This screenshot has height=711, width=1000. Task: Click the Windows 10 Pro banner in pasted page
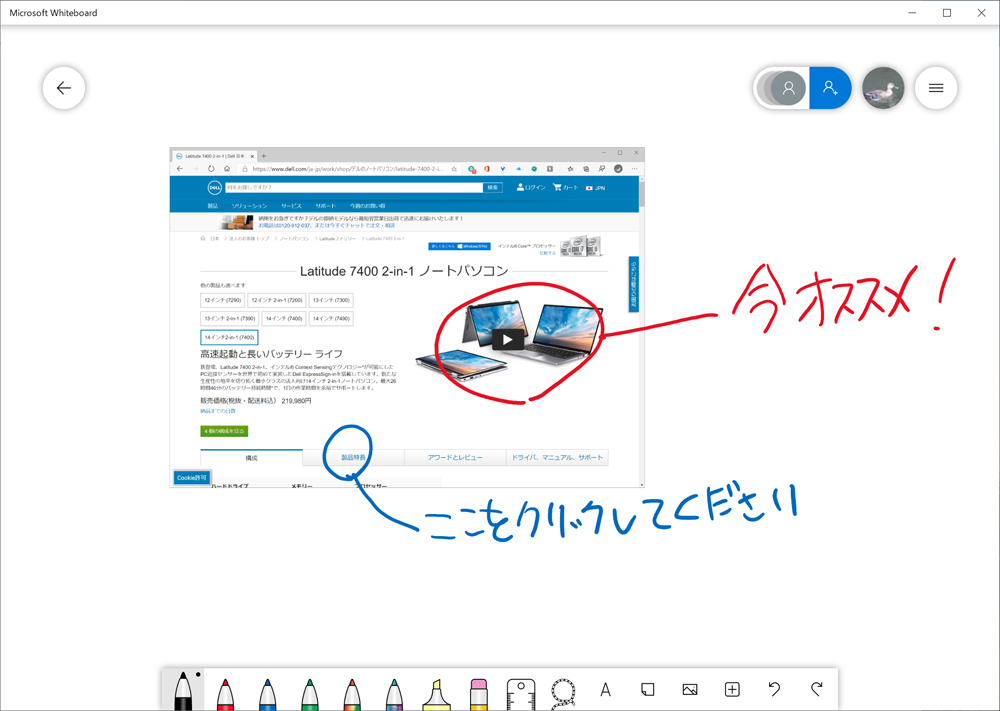point(459,246)
